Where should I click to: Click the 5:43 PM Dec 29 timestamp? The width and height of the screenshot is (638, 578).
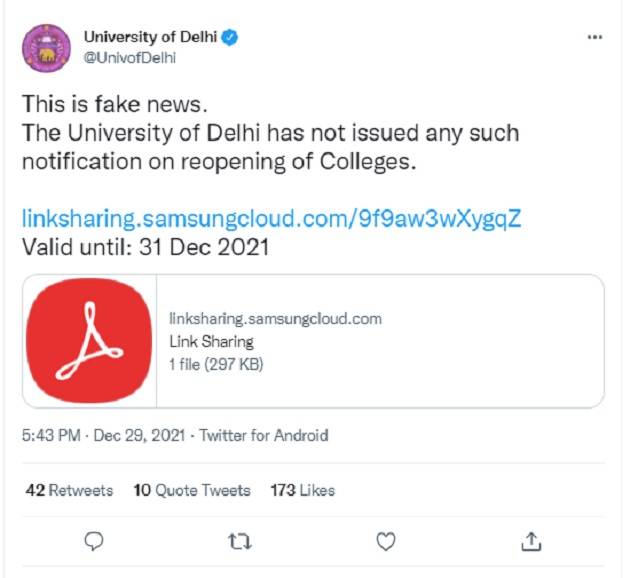tap(104, 436)
